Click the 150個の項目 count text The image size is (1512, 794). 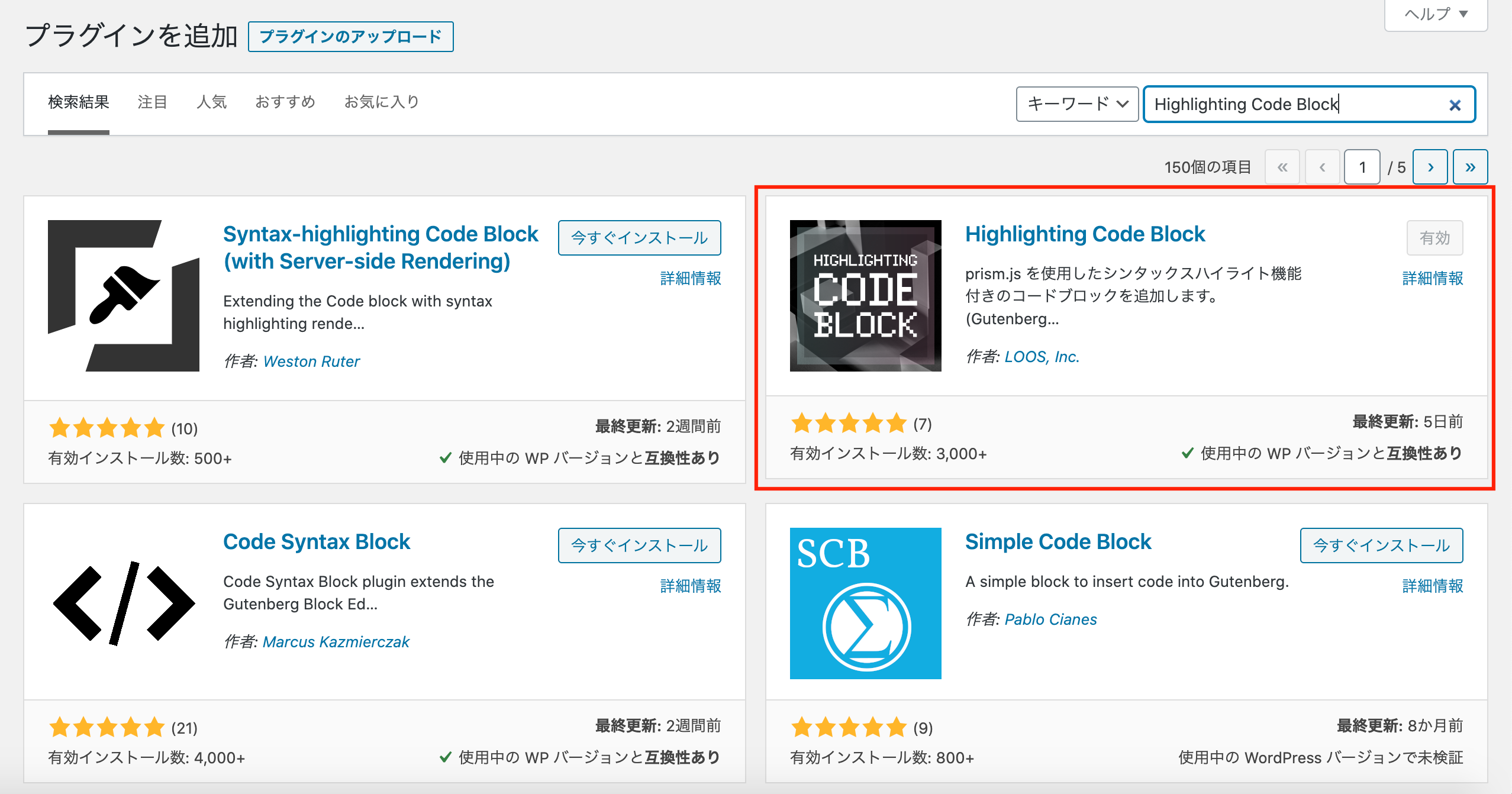1208,167
